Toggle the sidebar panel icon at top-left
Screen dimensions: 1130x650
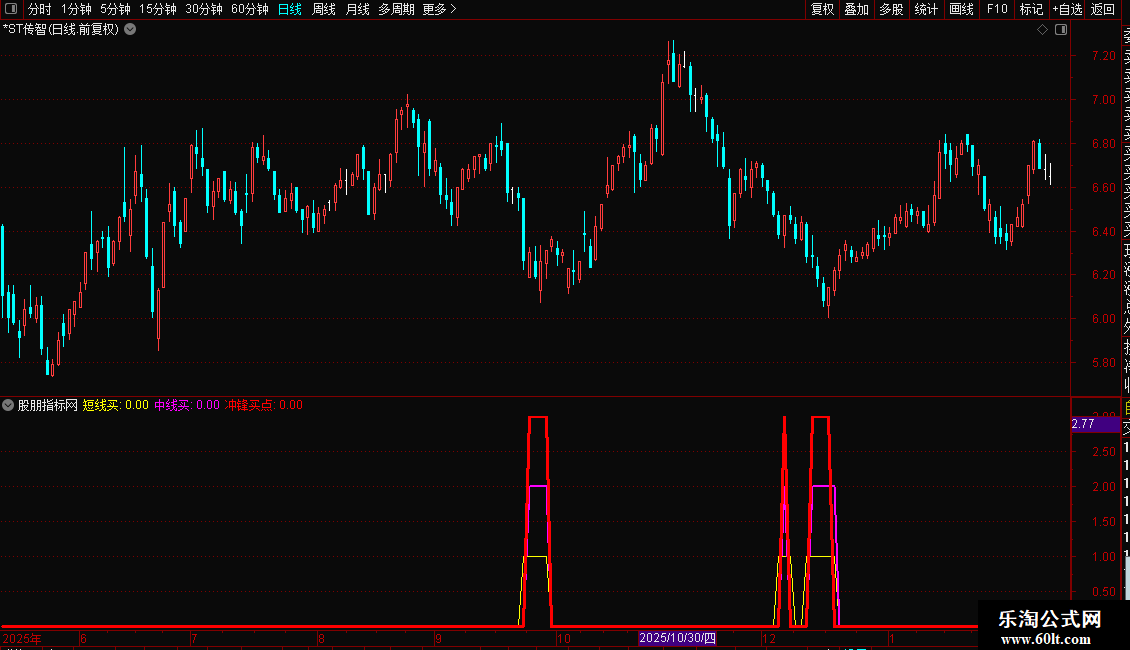coord(11,9)
